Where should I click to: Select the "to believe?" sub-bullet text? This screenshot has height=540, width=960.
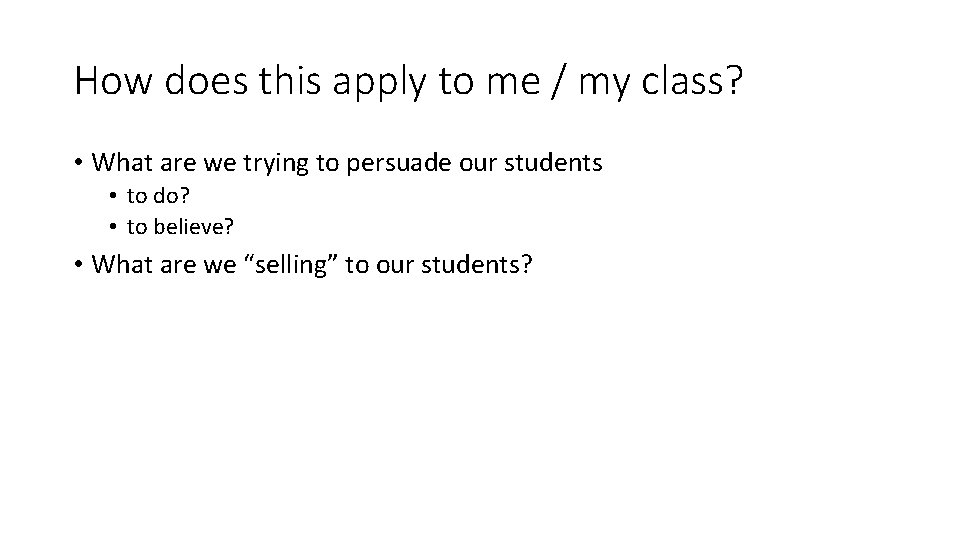click(180, 227)
